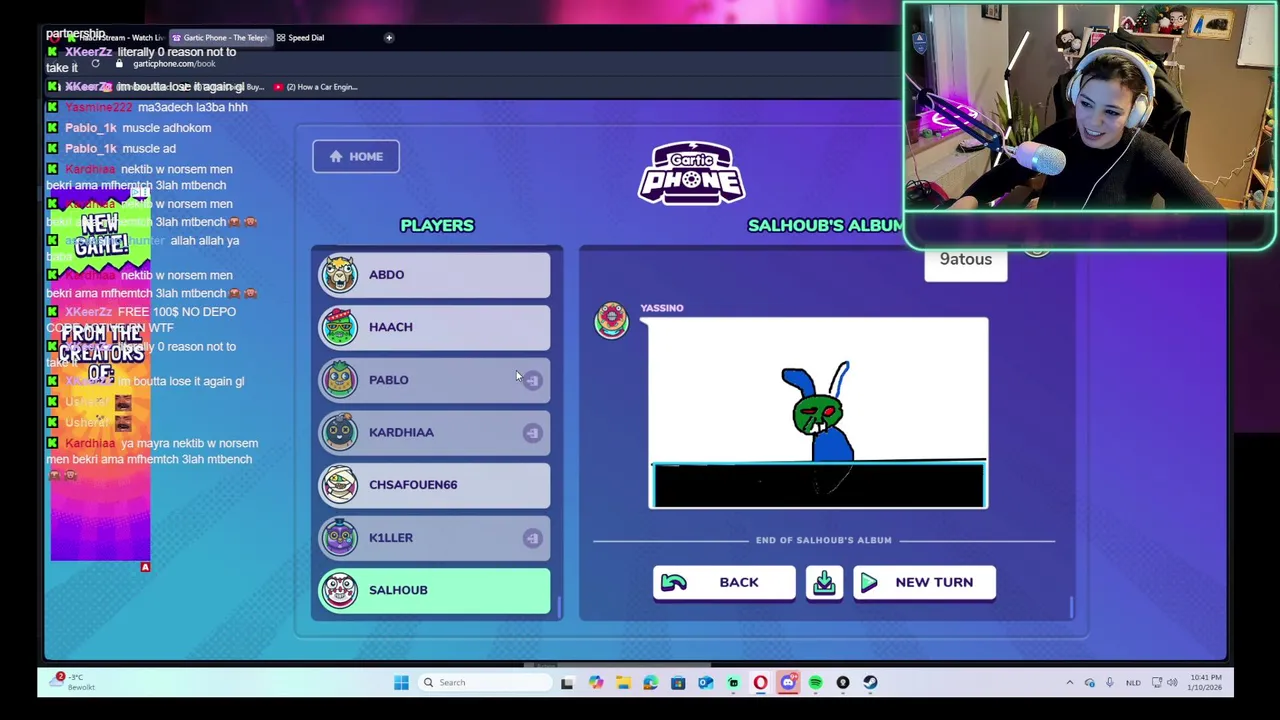Open the clock showing 10:41 PM
The height and width of the screenshot is (720, 1280).
click(x=1206, y=683)
